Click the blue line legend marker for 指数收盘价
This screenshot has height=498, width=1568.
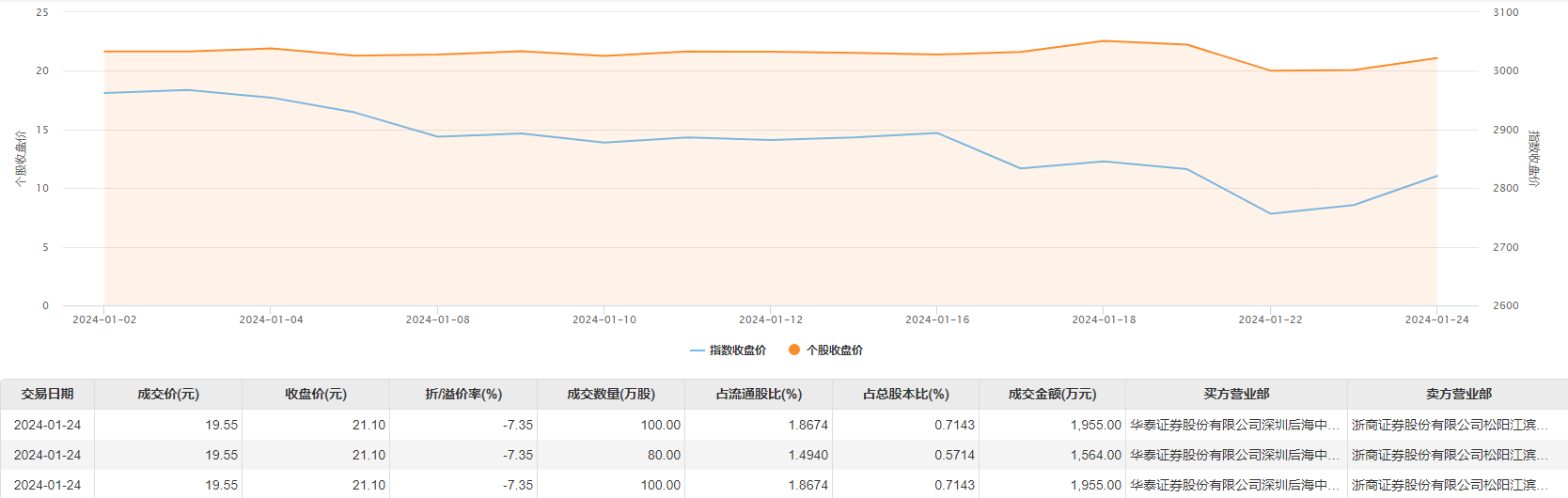(697, 350)
